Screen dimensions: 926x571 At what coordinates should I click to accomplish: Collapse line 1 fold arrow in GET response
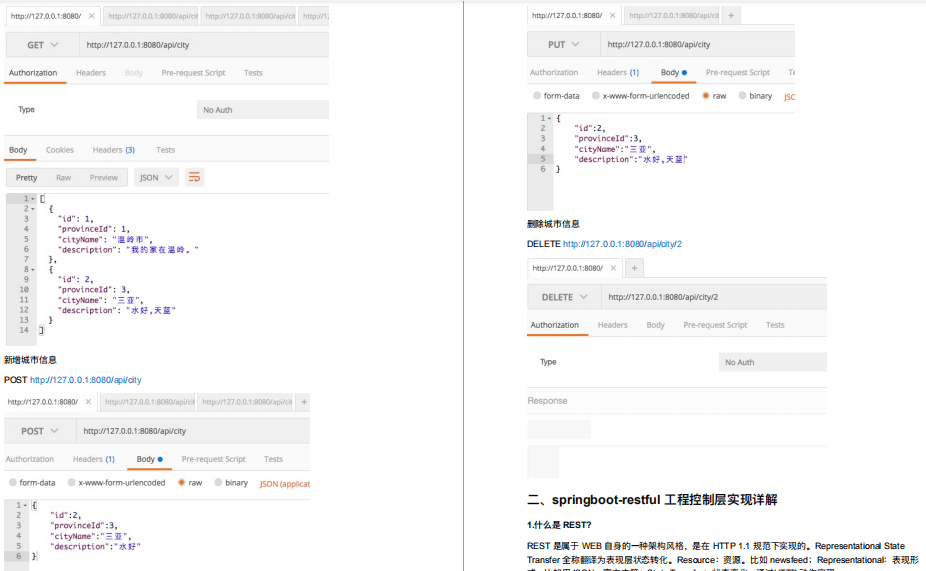coord(33,199)
